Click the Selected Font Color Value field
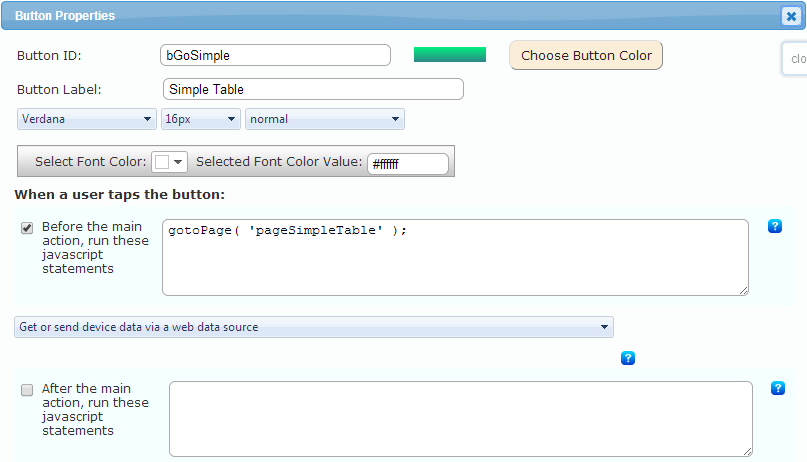 (x=408, y=164)
